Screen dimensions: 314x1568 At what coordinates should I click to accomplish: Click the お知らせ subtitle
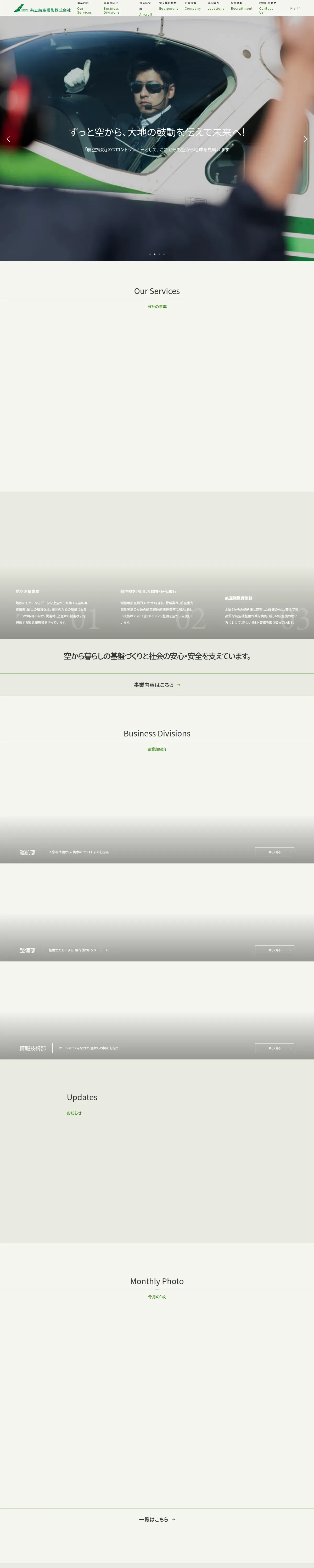point(74,1113)
